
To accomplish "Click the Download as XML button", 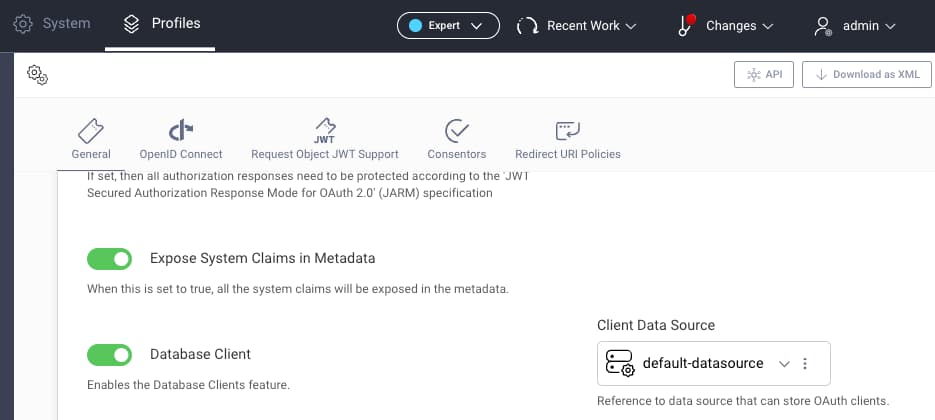I will 867,75.
